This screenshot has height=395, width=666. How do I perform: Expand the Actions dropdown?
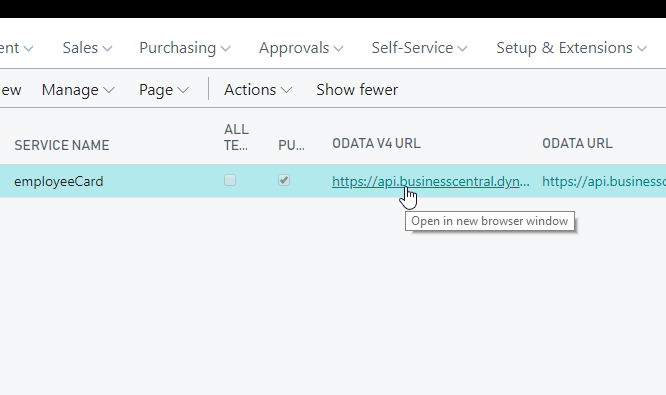(258, 90)
